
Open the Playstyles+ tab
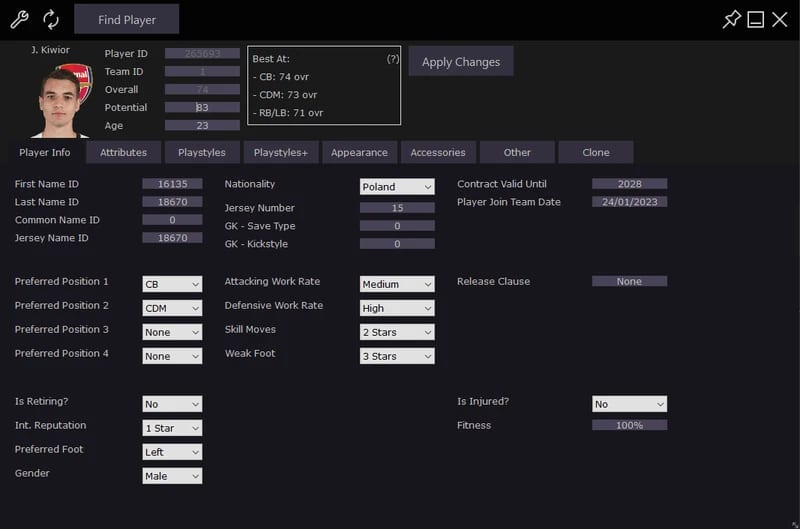281,153
